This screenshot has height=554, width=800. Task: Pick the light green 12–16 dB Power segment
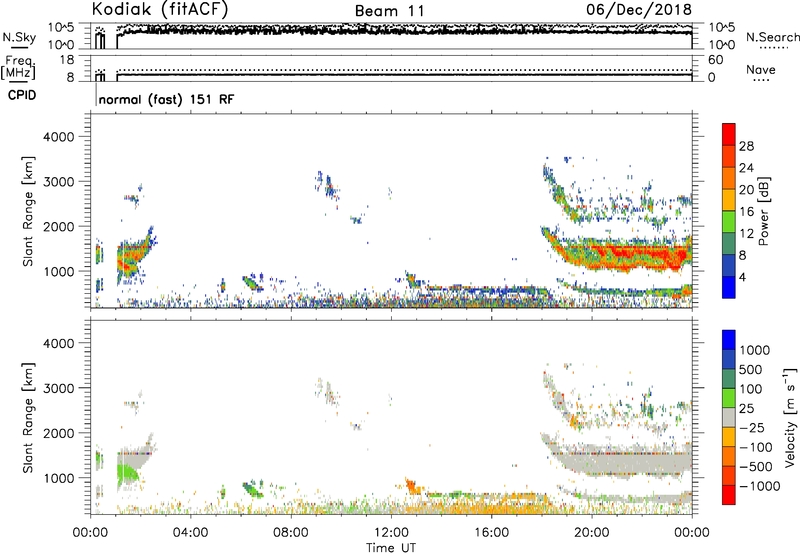coord(729,222)
